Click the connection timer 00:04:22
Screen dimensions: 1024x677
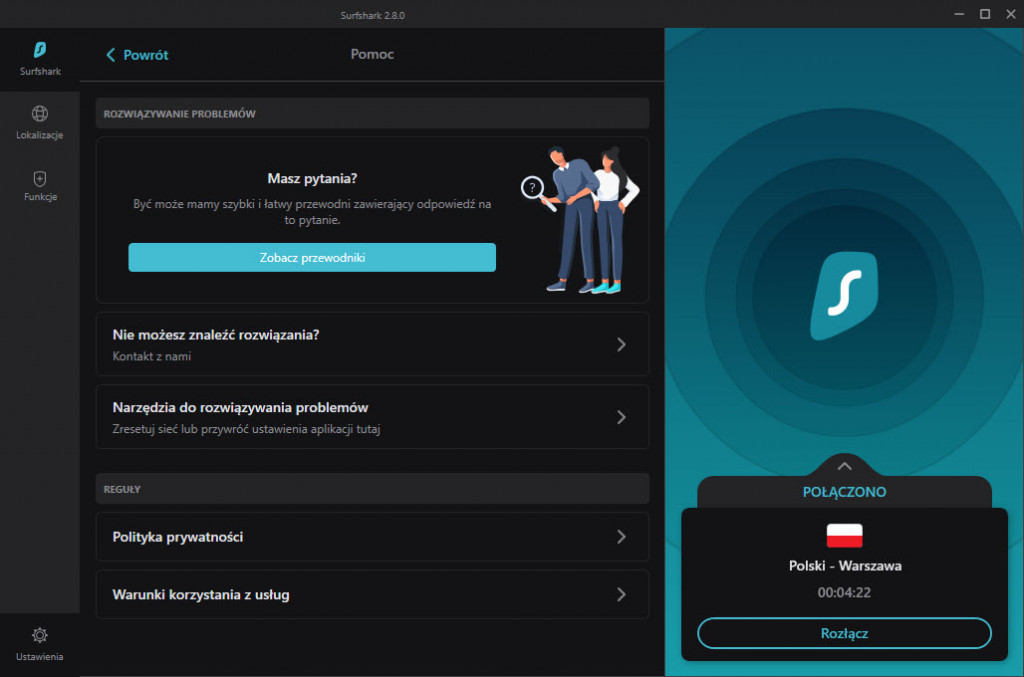(844, 593)
